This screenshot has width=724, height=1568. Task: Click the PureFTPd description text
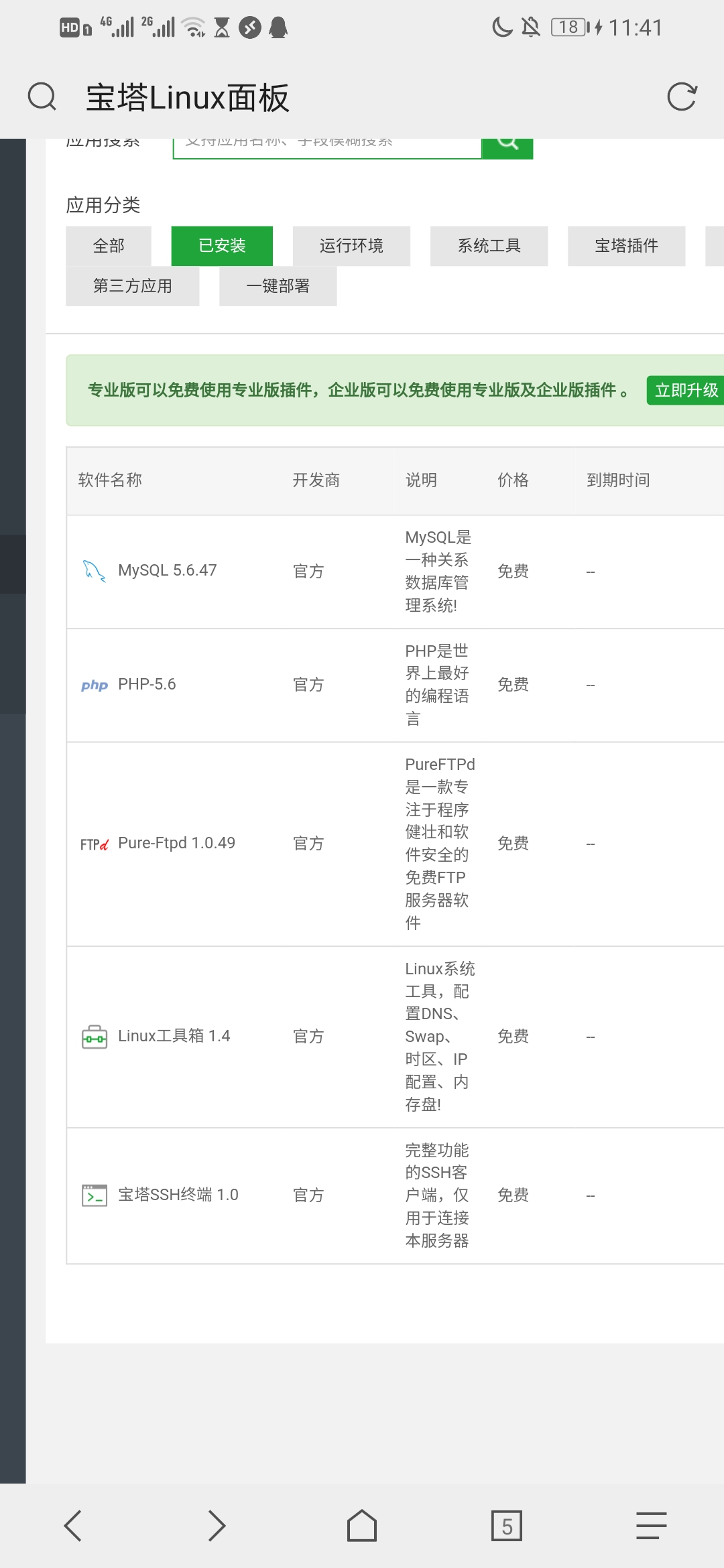click(x=440, y=844)
